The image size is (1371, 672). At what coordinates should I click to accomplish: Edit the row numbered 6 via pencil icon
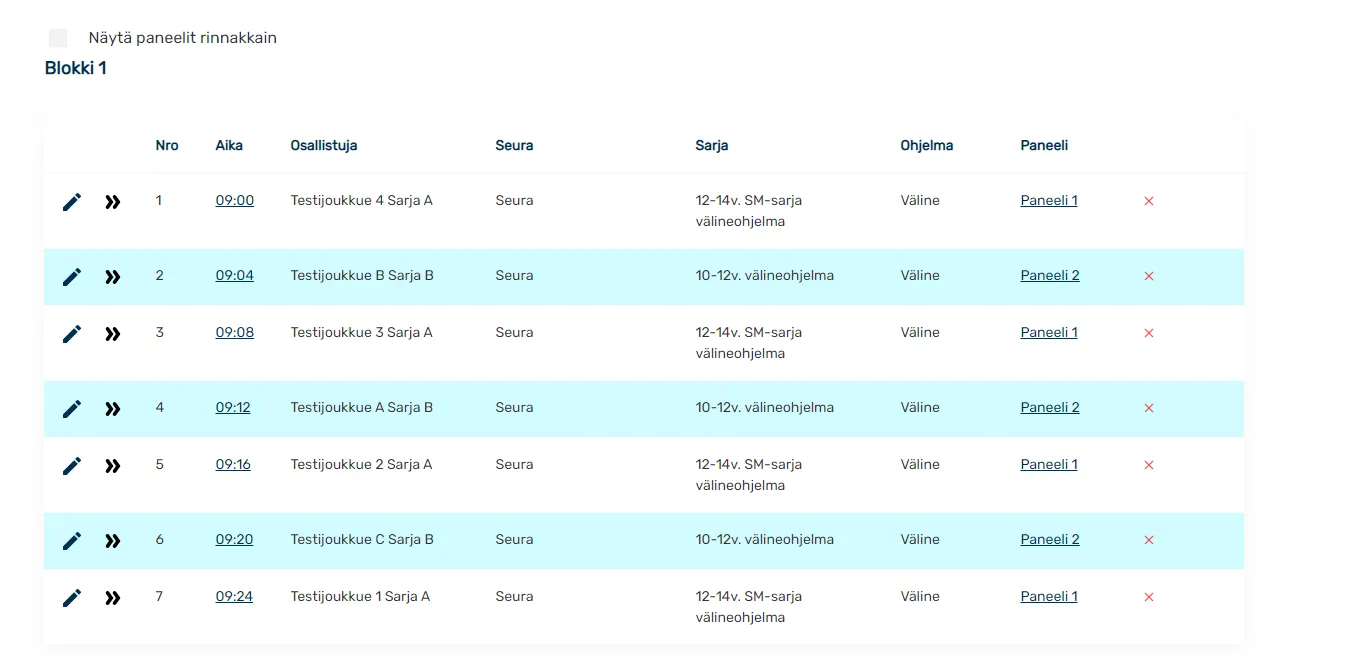coord(72,541)
